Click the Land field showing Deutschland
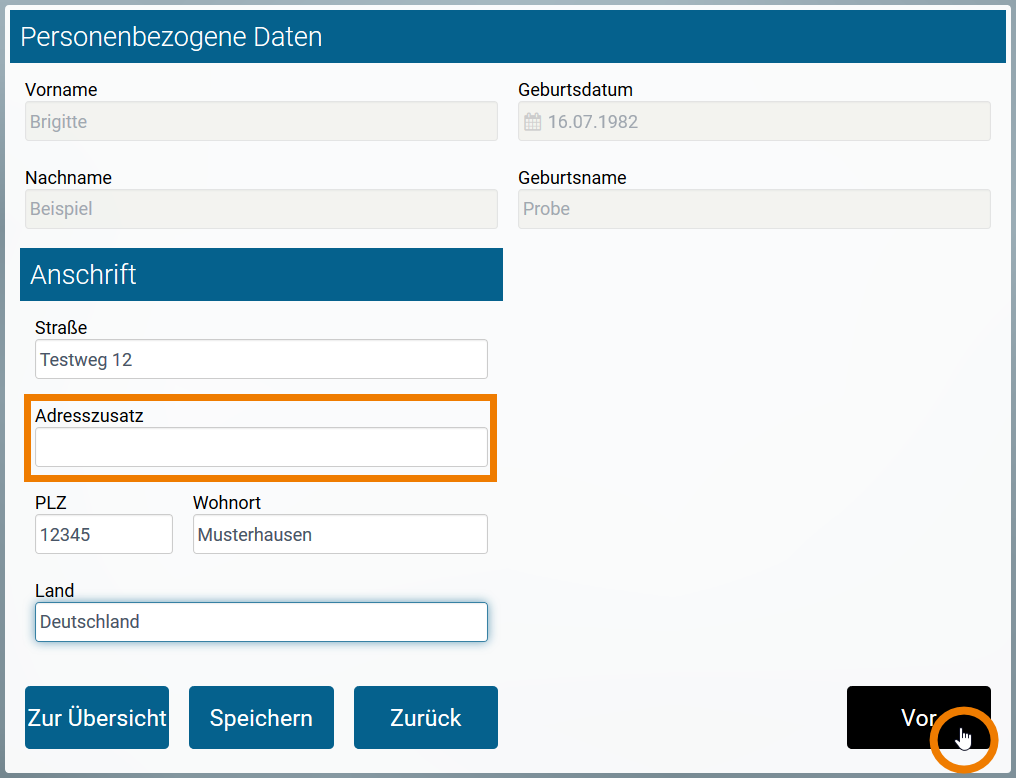 pos(260,622)
